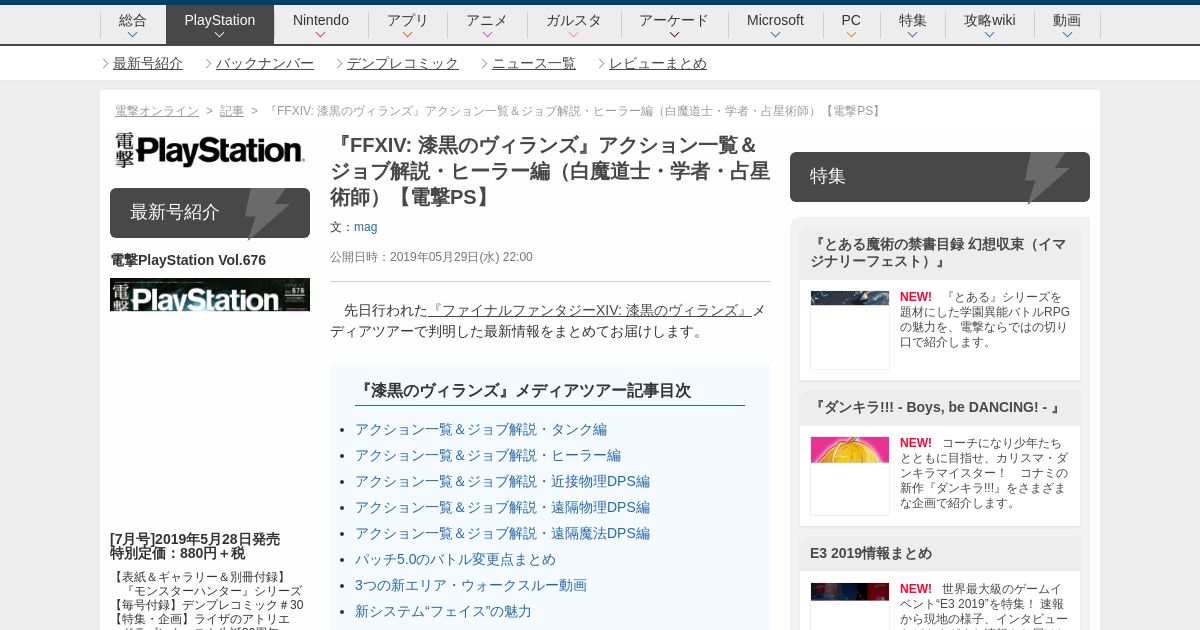The height and width of the screenshot is (630, 1200).
Task: Open the ニュース一覧 submenu link
Action: 534,63
